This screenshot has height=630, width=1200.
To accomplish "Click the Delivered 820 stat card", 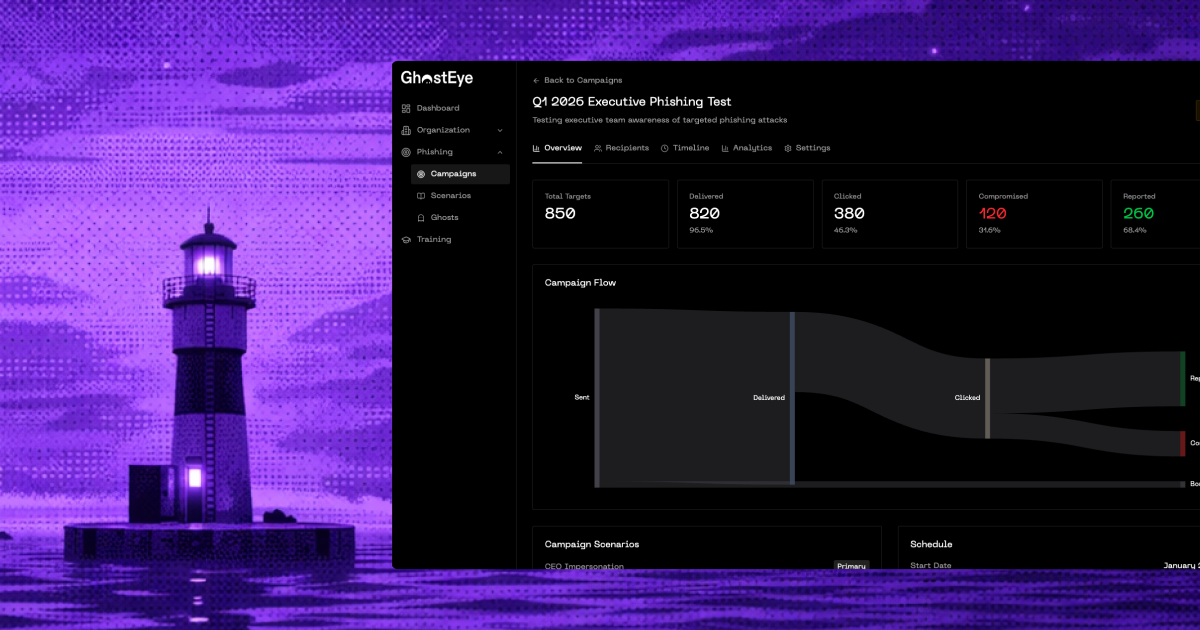I will (x=745, y=214).
